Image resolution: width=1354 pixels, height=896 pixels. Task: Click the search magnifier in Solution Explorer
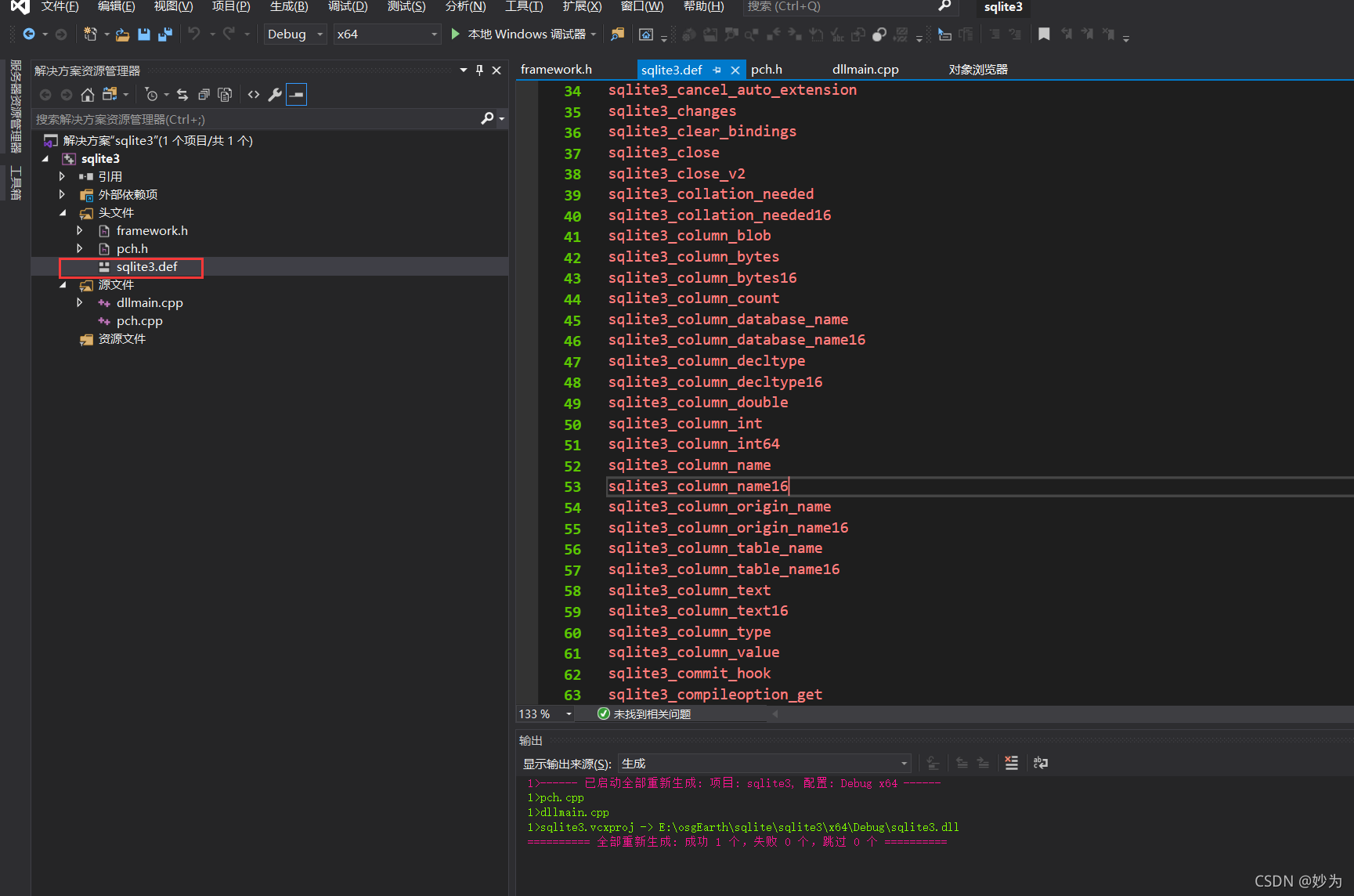[x=487, y=118]
